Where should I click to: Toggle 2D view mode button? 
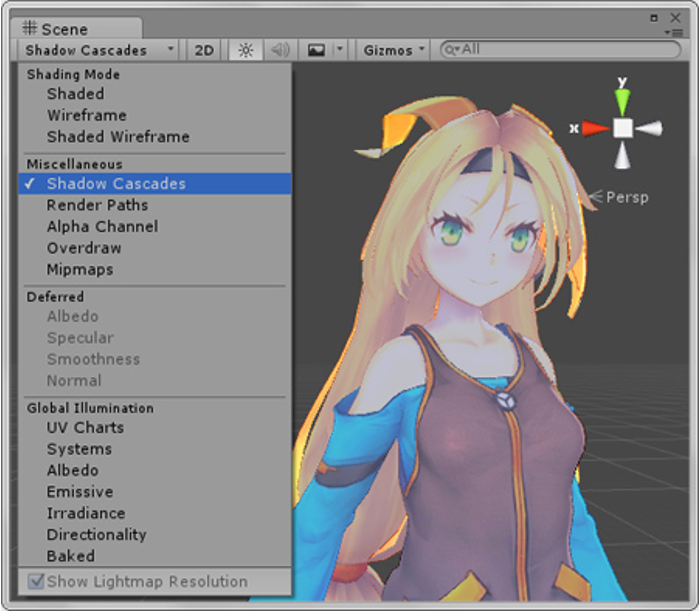[x=204, y=50]
